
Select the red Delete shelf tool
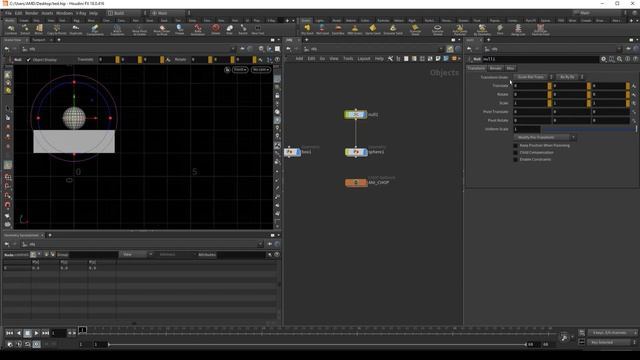(216, 29)
